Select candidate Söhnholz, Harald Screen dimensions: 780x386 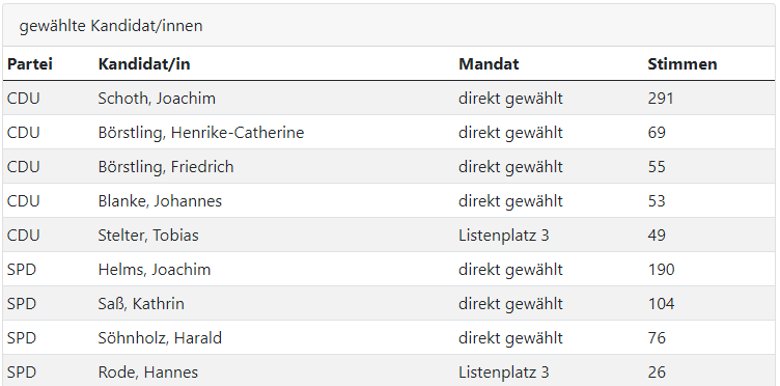(160, 338)
